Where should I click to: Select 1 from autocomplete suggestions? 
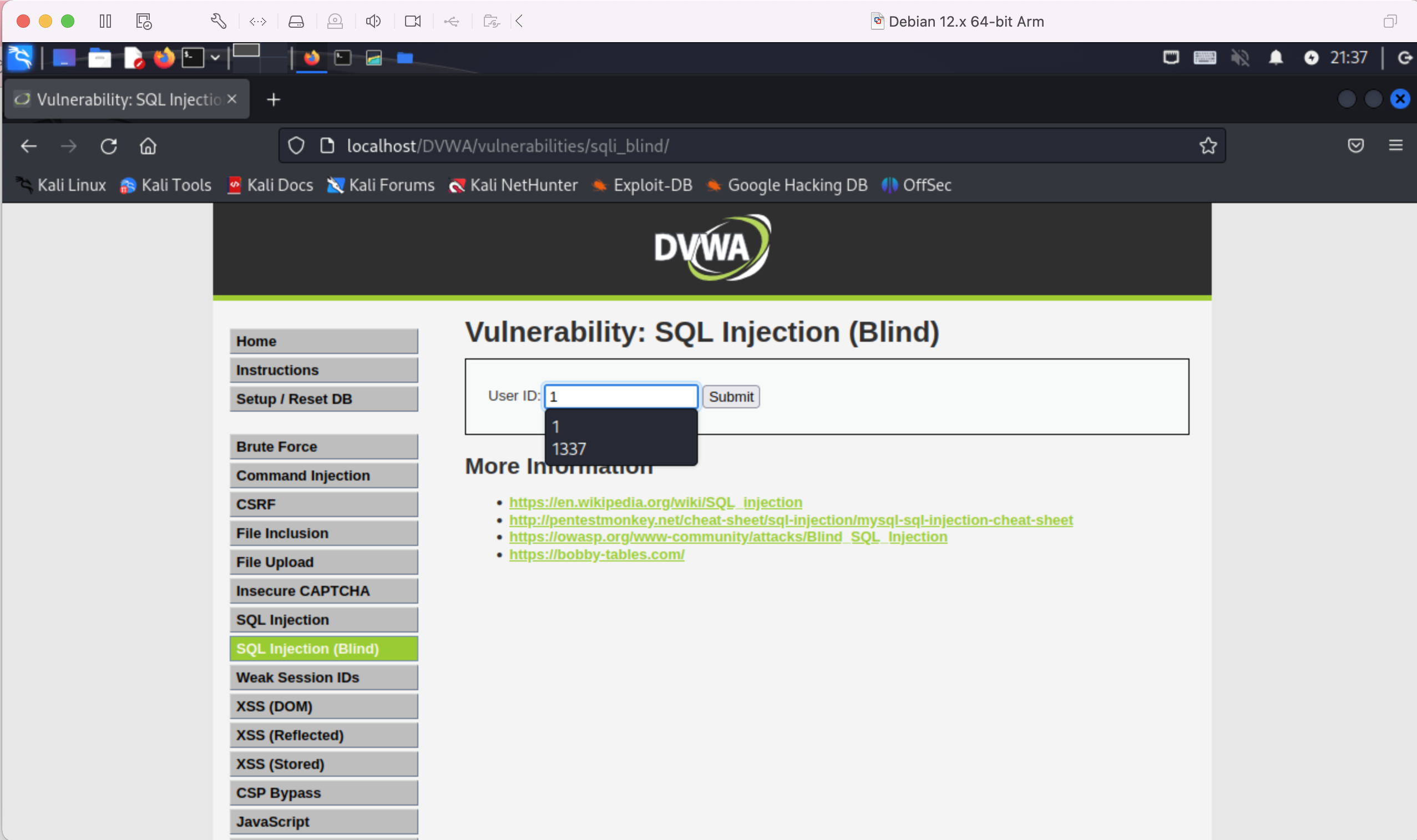621,426
